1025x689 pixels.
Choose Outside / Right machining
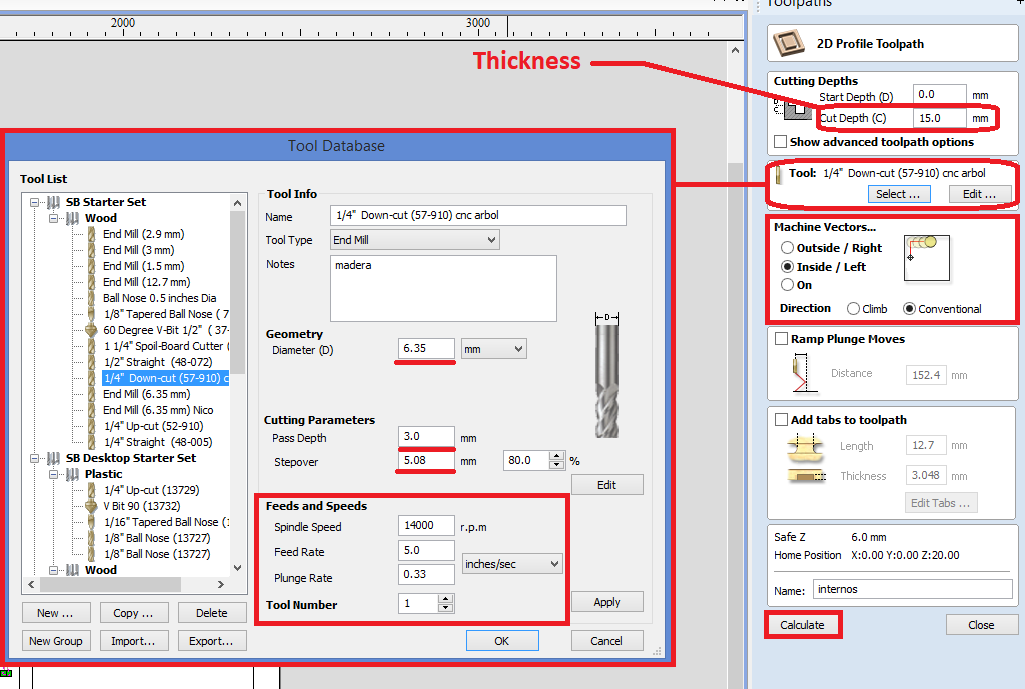[788, 248]
